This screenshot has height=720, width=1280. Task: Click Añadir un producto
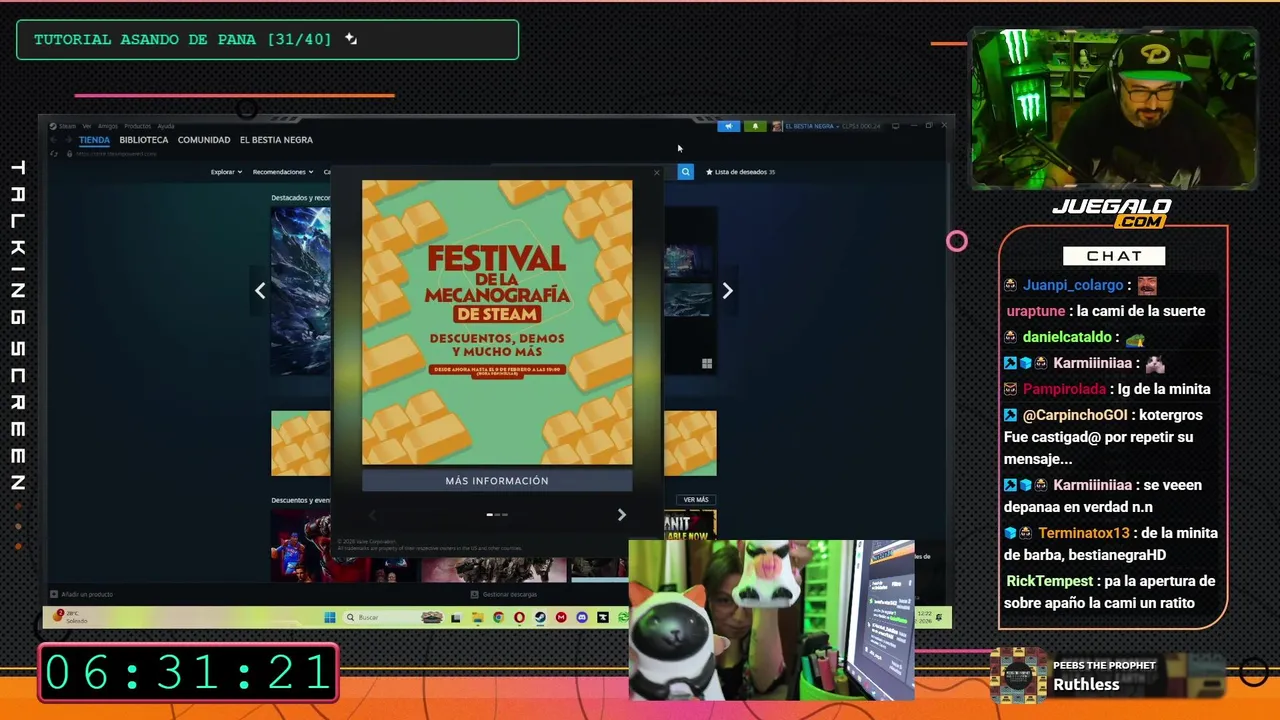(82, 594)
